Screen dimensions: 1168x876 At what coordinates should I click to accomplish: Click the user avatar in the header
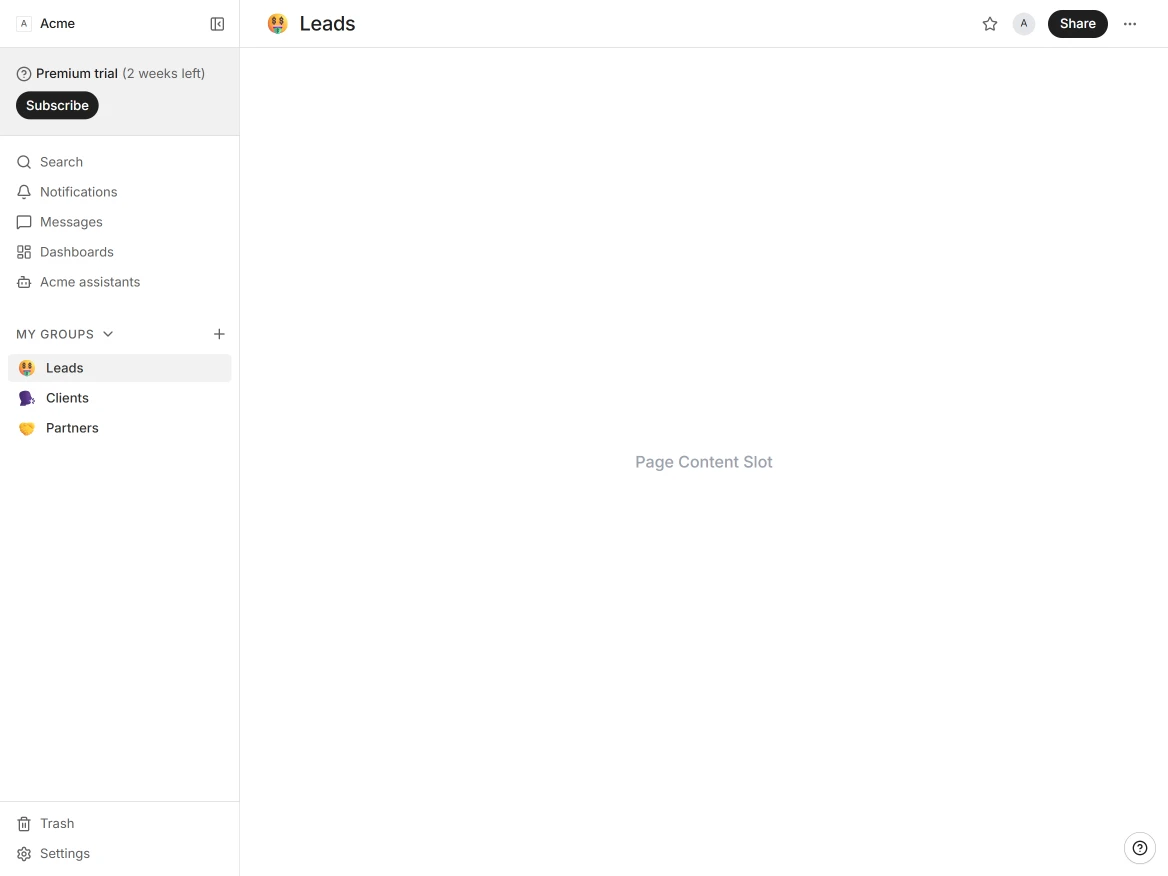[x=1023, y=24]
